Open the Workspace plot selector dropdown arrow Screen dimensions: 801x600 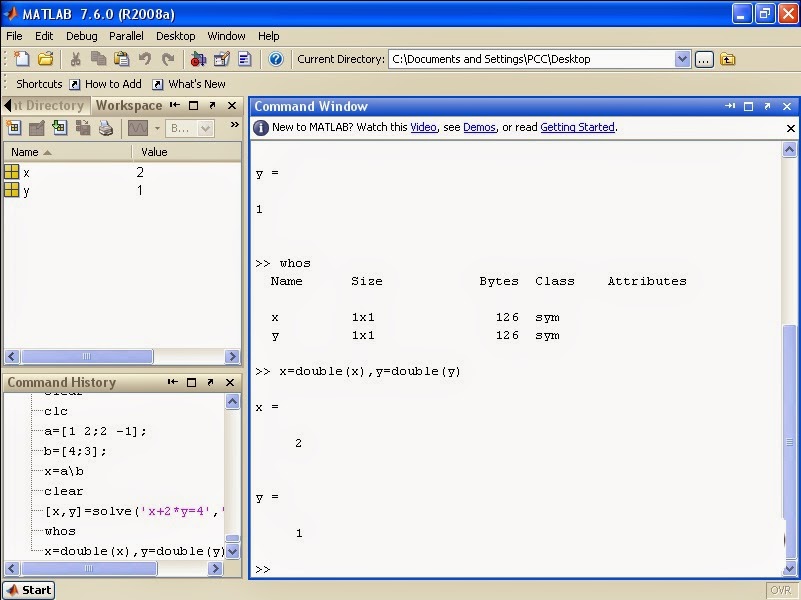pos(157,128)
